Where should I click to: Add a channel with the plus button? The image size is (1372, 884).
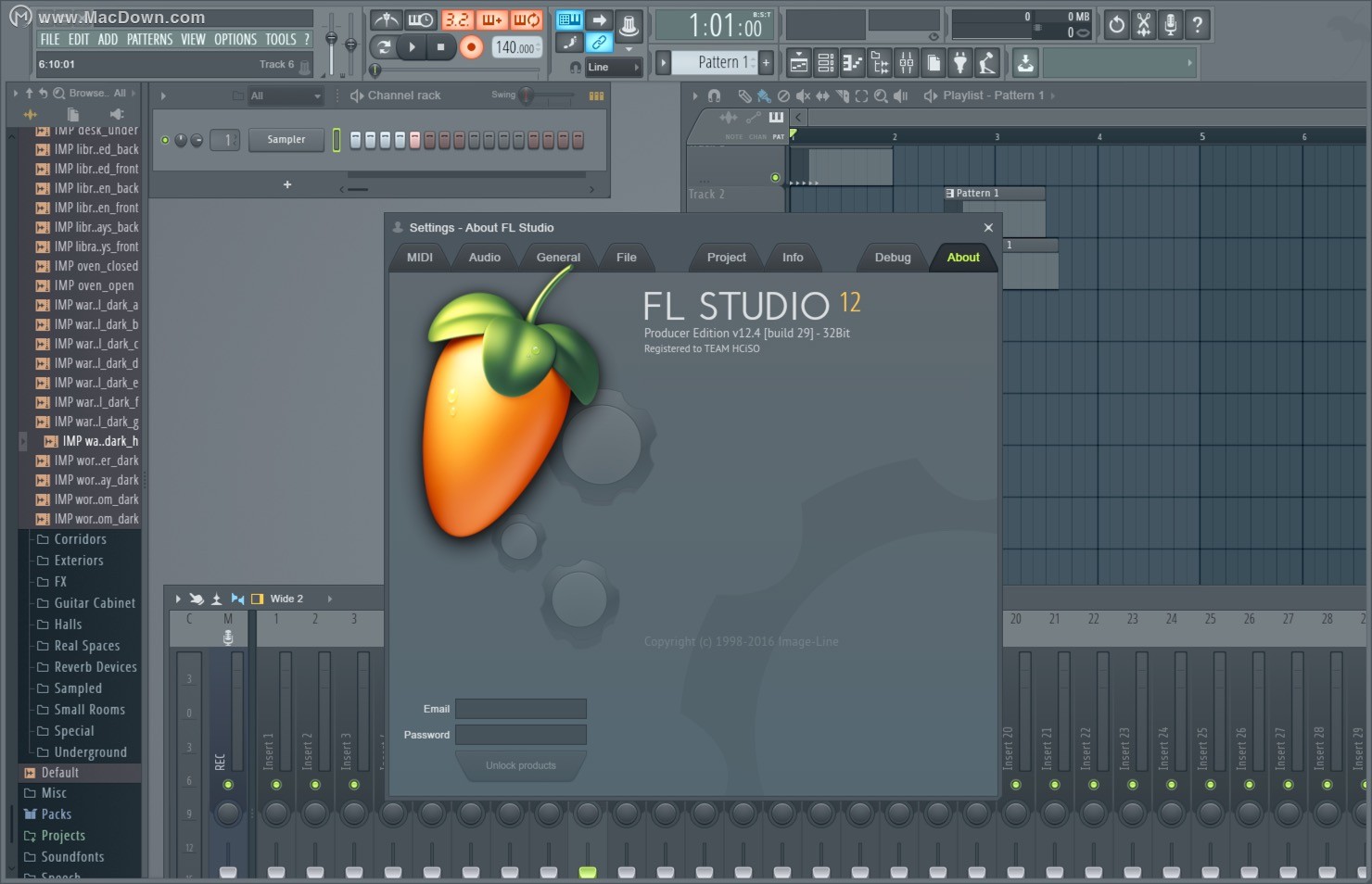(287, 184)
